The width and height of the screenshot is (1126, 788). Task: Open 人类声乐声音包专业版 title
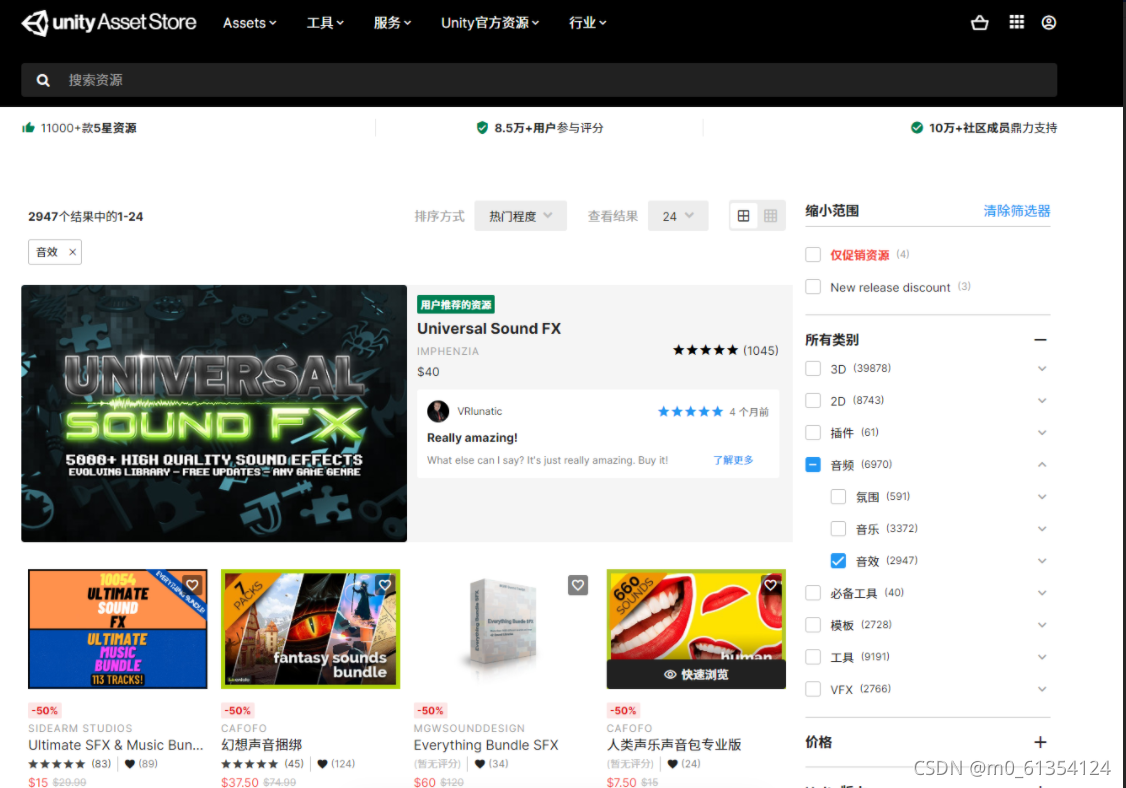(x=674, y=745)
